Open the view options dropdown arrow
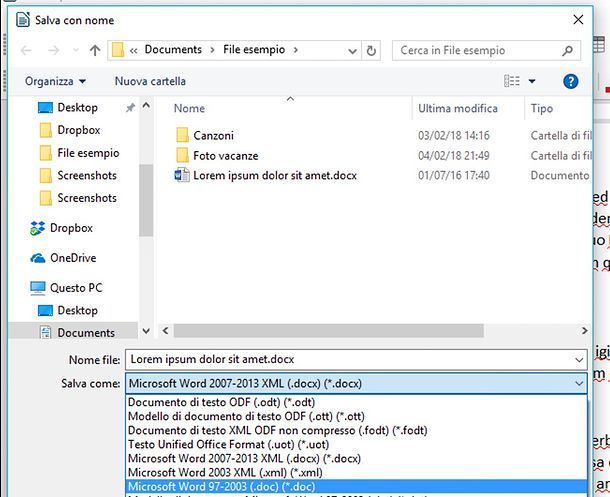610x497 pixels. [532, 81]
